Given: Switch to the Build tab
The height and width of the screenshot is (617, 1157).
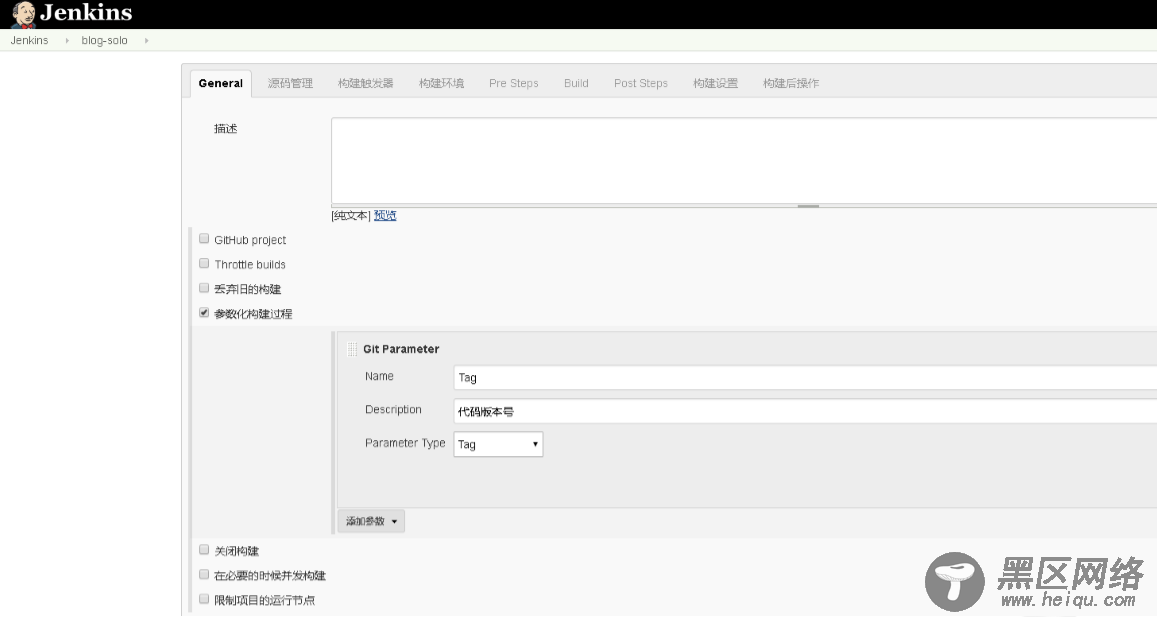Looking at the screenshot, I should click(576, 83).
